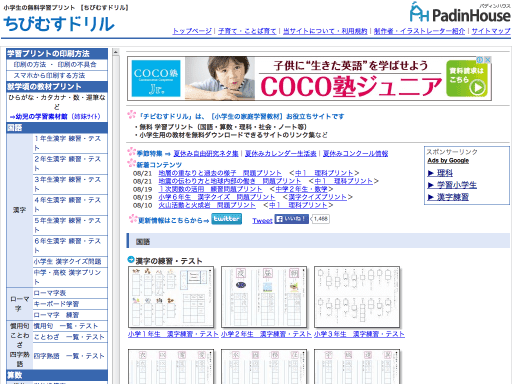
Task: Open sidebar ローマ字表 link
Action: point(50,293)
